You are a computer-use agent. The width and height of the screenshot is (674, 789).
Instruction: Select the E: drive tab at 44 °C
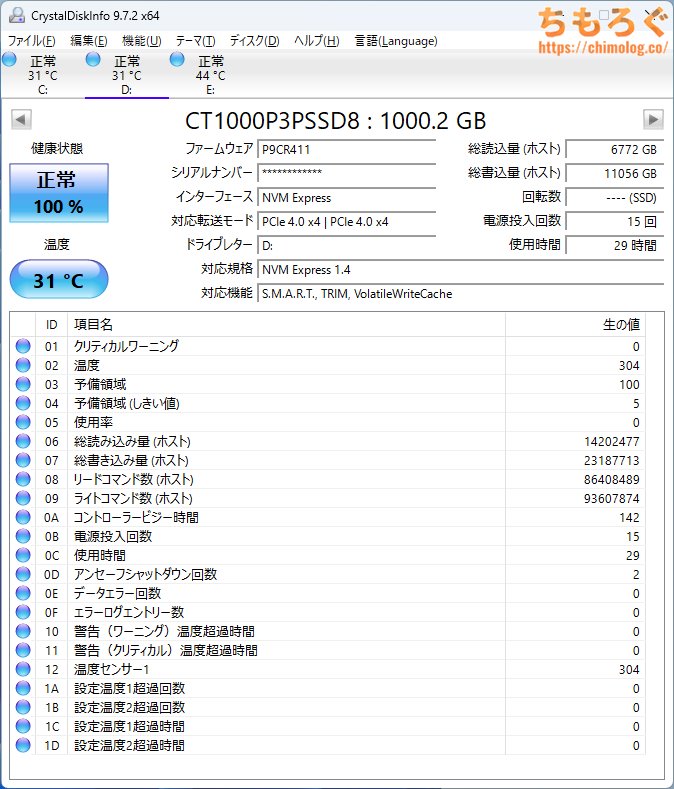tap(211, 75)
